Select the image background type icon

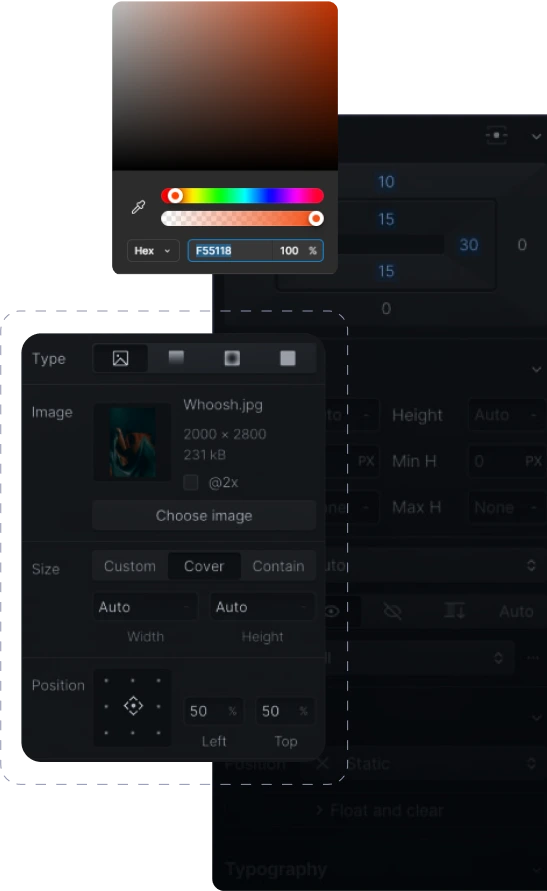tap(120, 359)
